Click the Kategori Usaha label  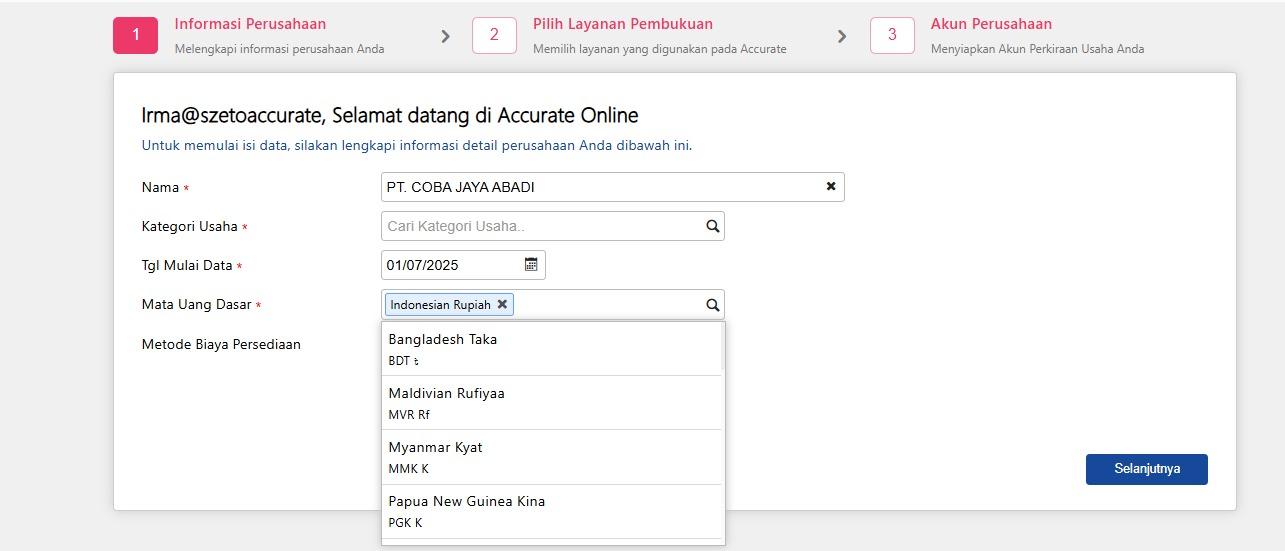190,226
